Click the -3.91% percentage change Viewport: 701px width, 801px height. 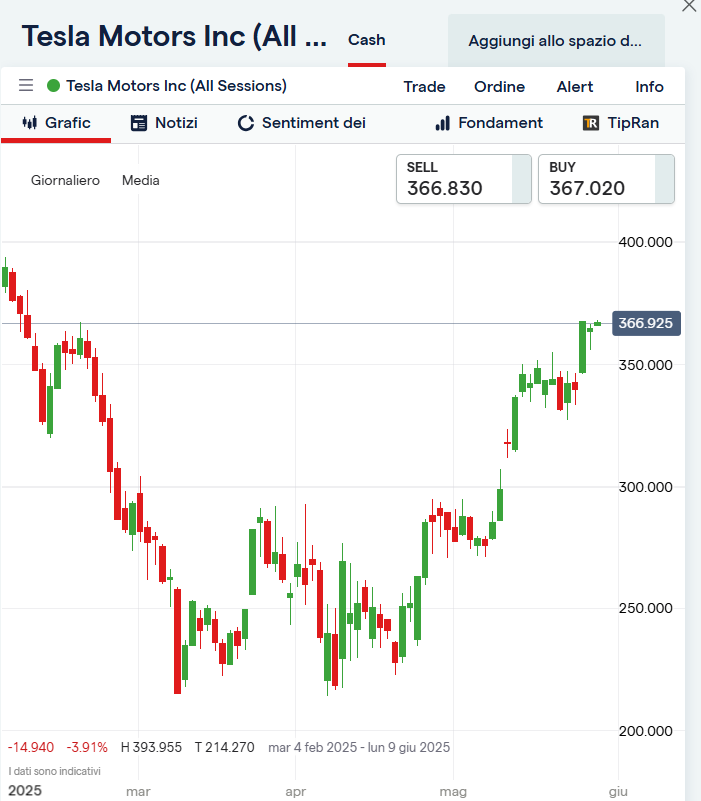(x=87, y=747)
